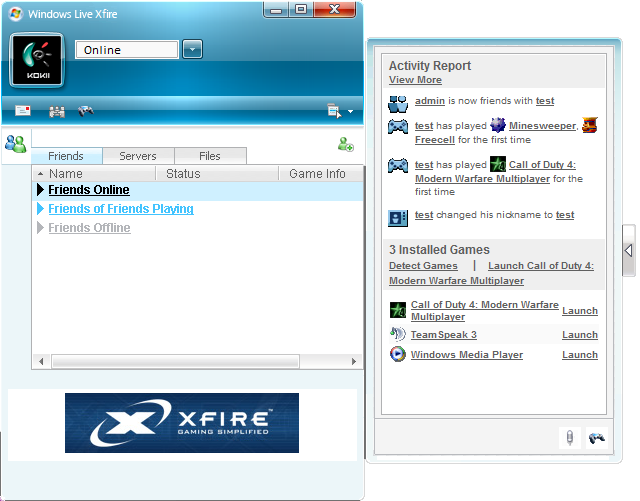Click the Detect Games link

point(423,266)
